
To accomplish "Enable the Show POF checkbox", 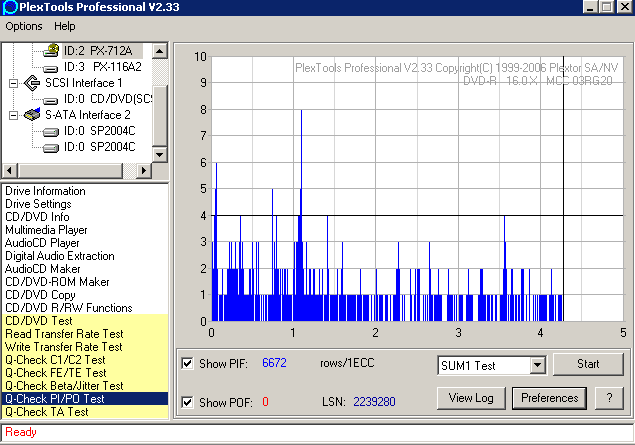I will (x=188, y=402).
